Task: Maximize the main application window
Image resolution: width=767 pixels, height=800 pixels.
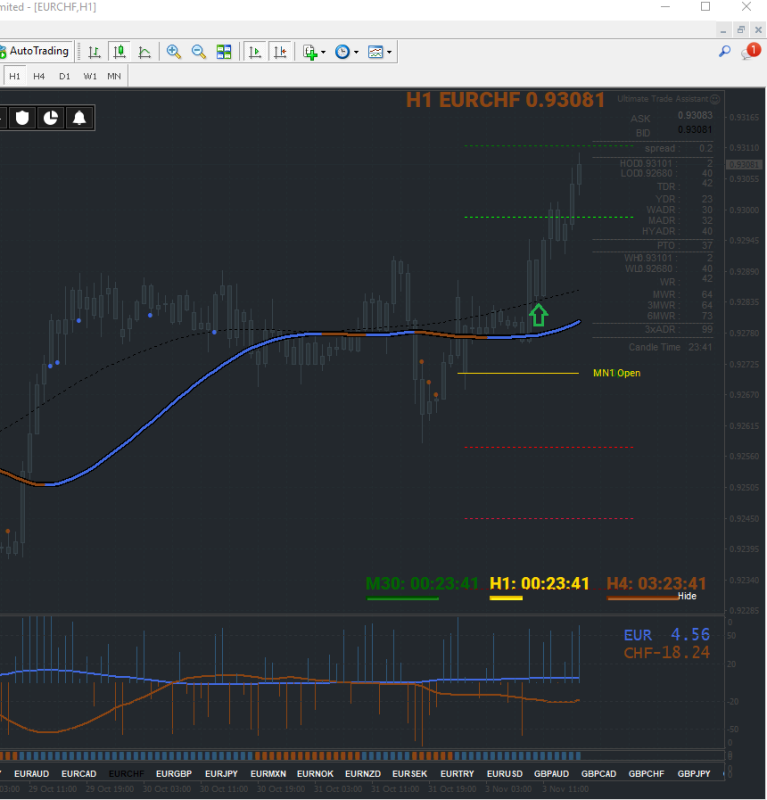Action: pos(705,7)
